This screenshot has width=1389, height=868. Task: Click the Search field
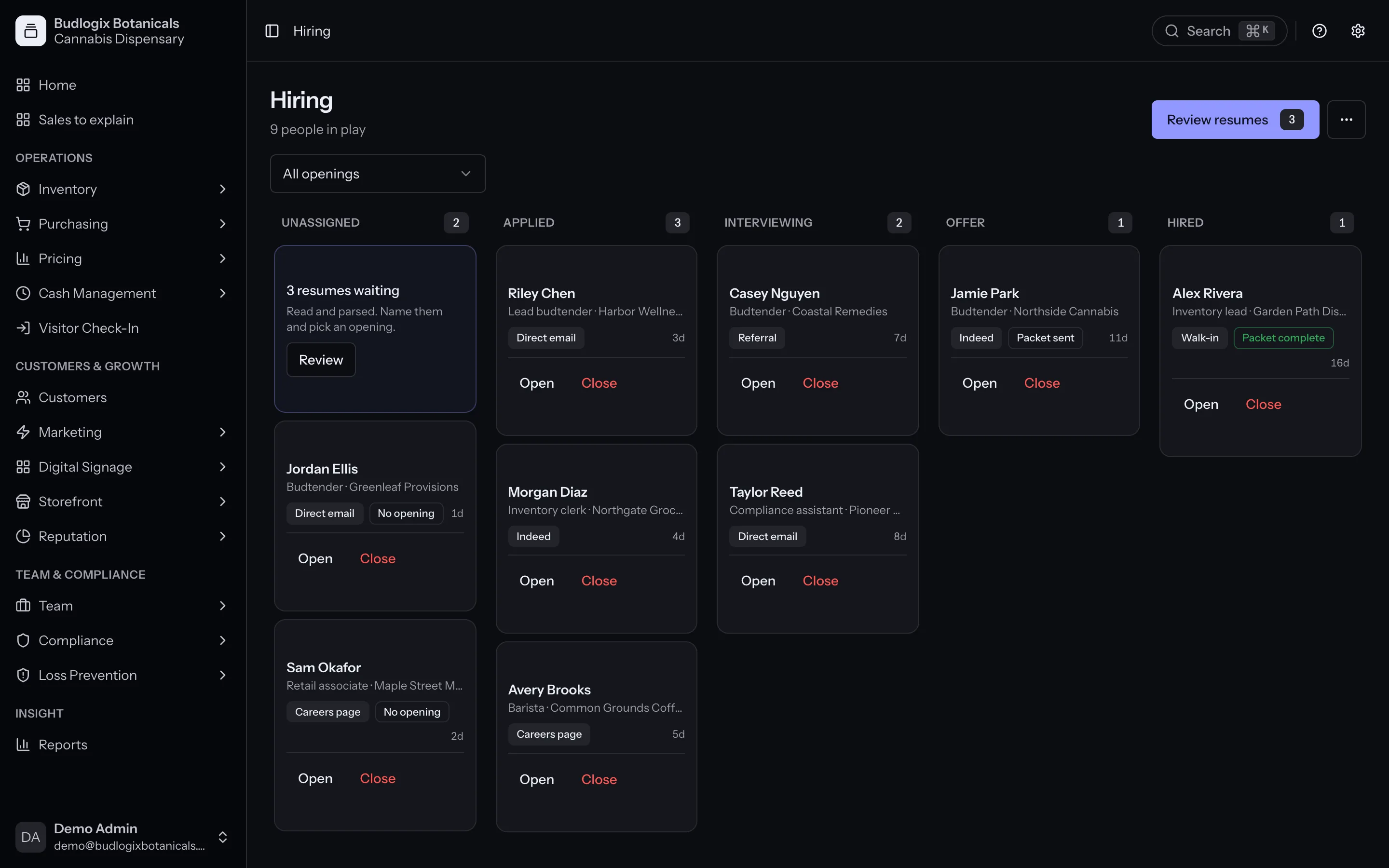pyautogui.click(x=1219, y=31)
